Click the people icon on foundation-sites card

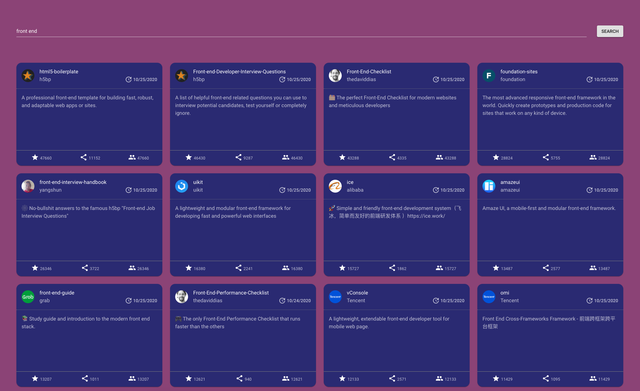593,157
